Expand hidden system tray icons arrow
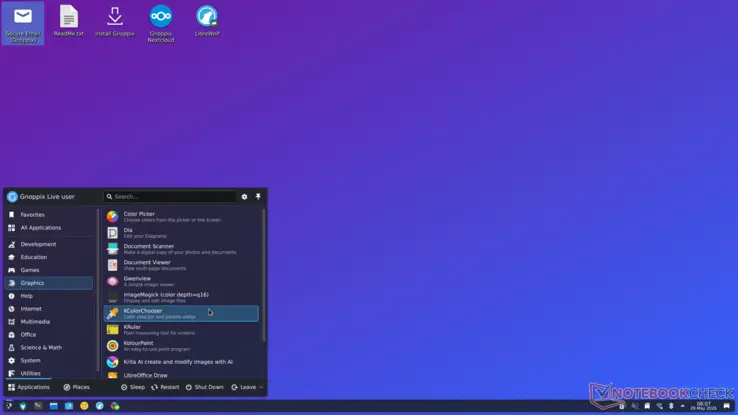This screenshot has width=738, height=415. pyautogui.click(x=682, y=406)
